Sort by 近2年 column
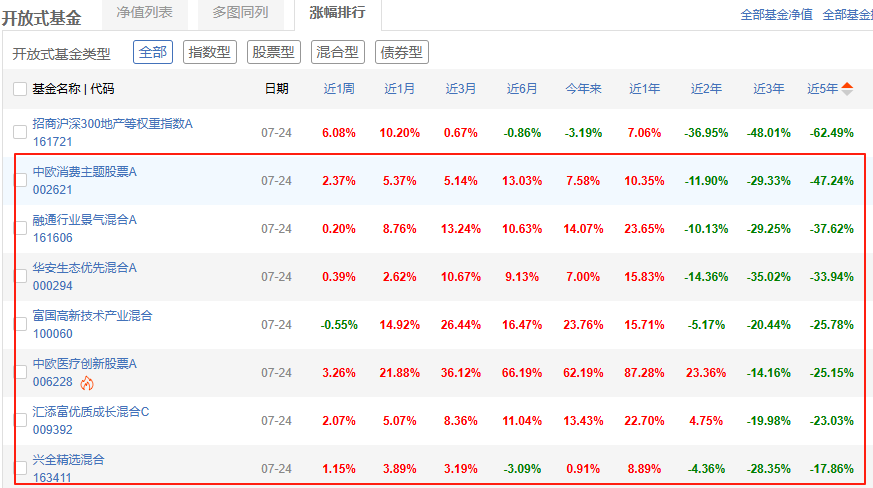 click(x=706, y=89)
